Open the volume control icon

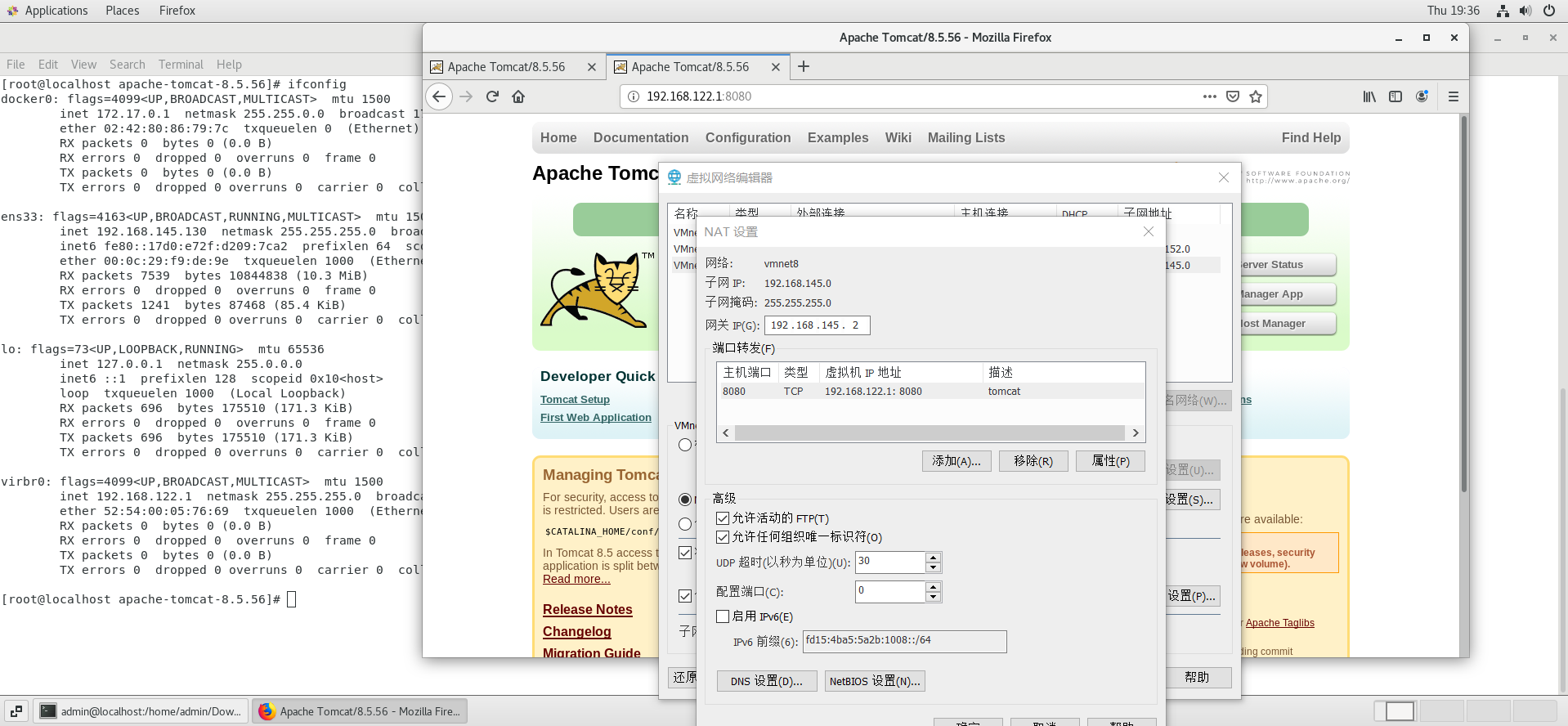(x=1525, y=11)
